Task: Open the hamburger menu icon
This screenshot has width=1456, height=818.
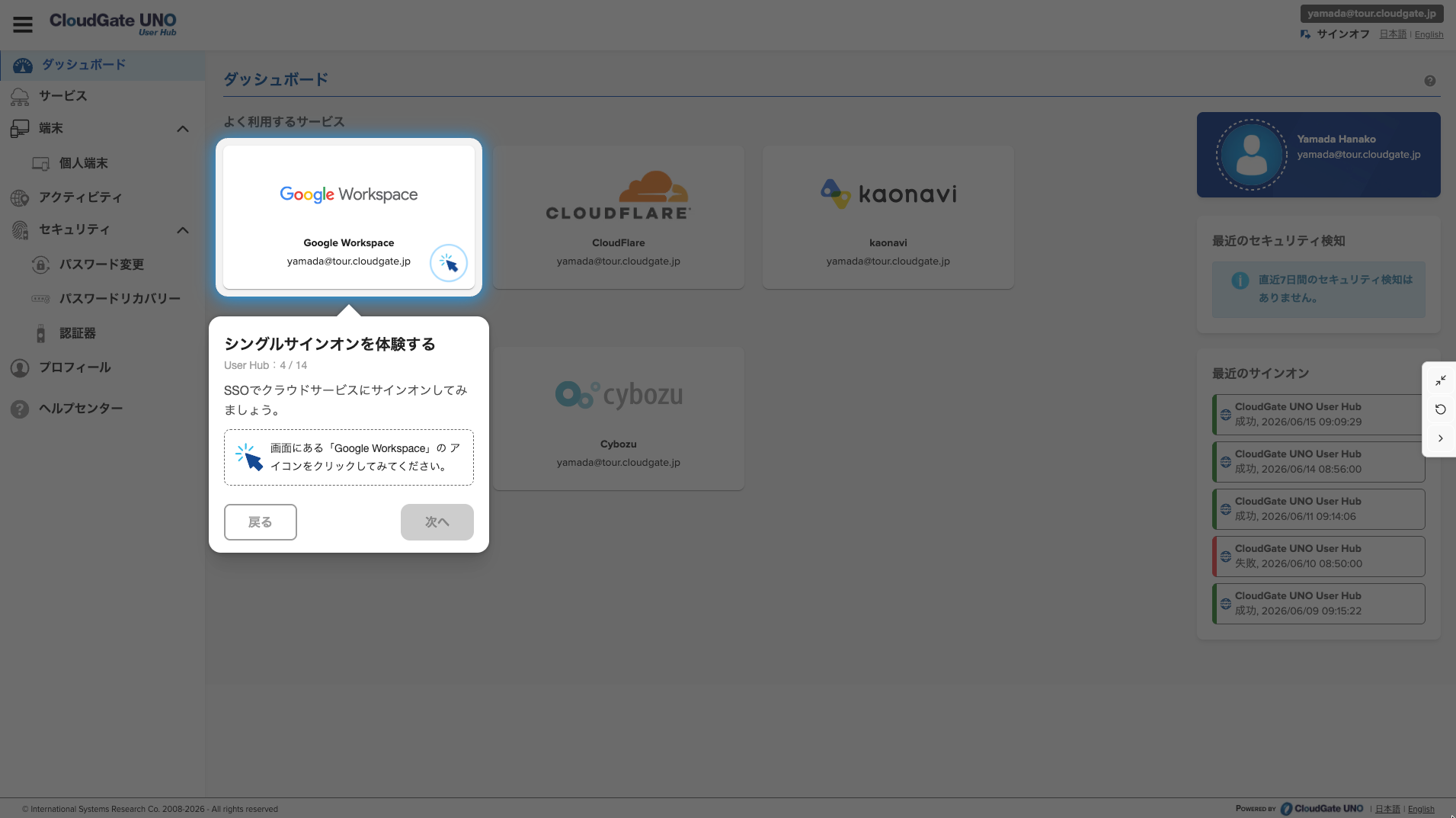Action: [x=23, y=25]
